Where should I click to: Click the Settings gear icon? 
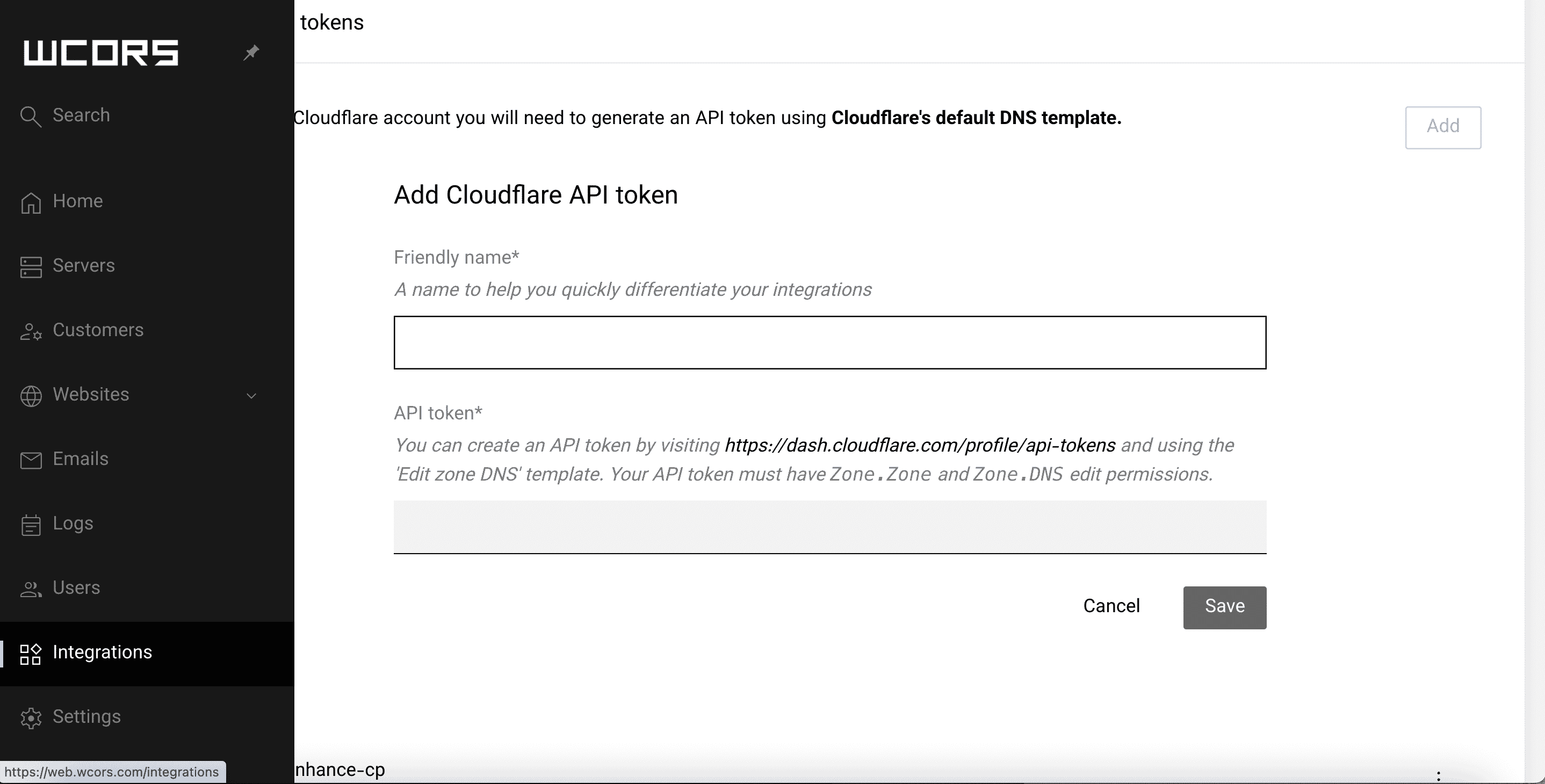click(31, 718)
